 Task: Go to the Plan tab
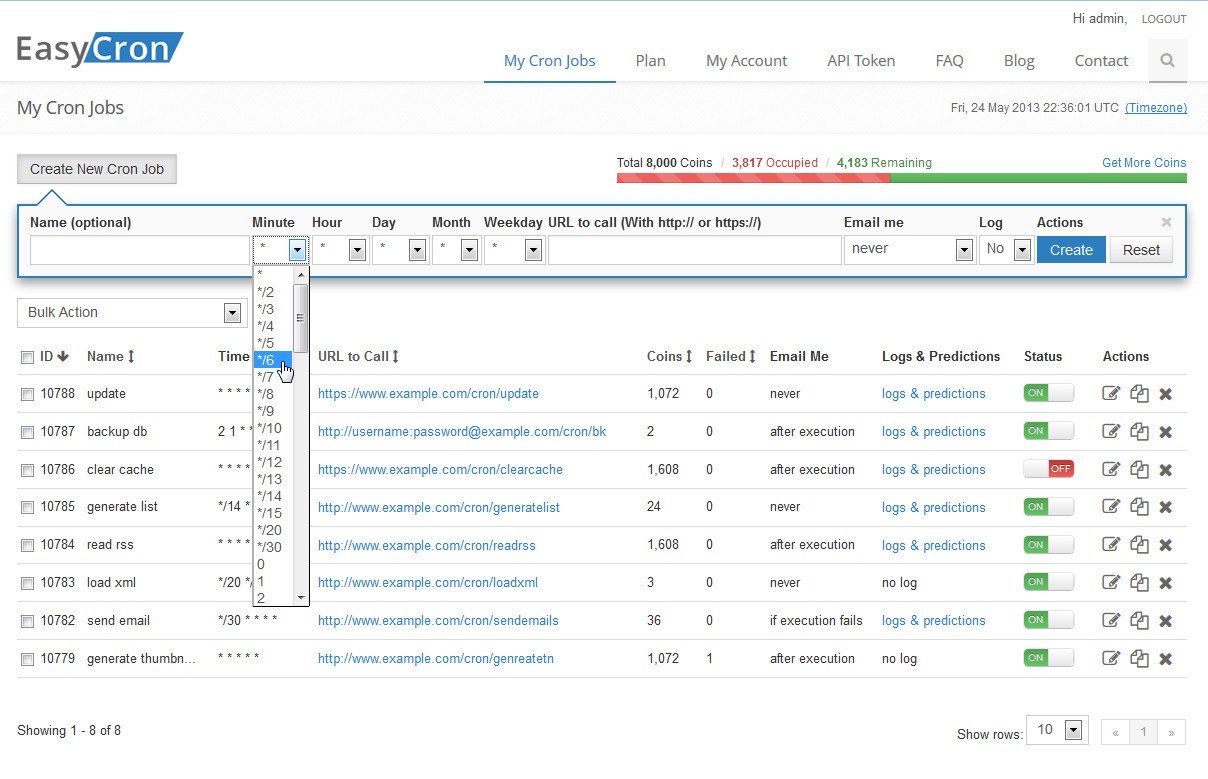[650, 61]
